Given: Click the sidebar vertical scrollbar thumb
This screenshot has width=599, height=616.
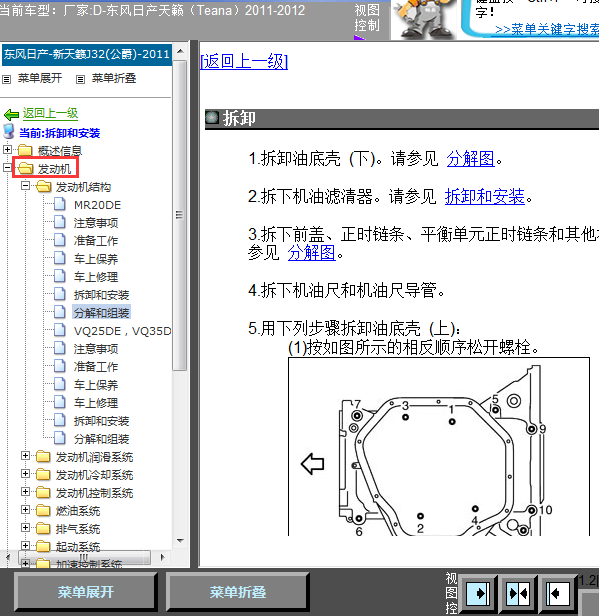Looking at the screenshot, I should [180, 215].
